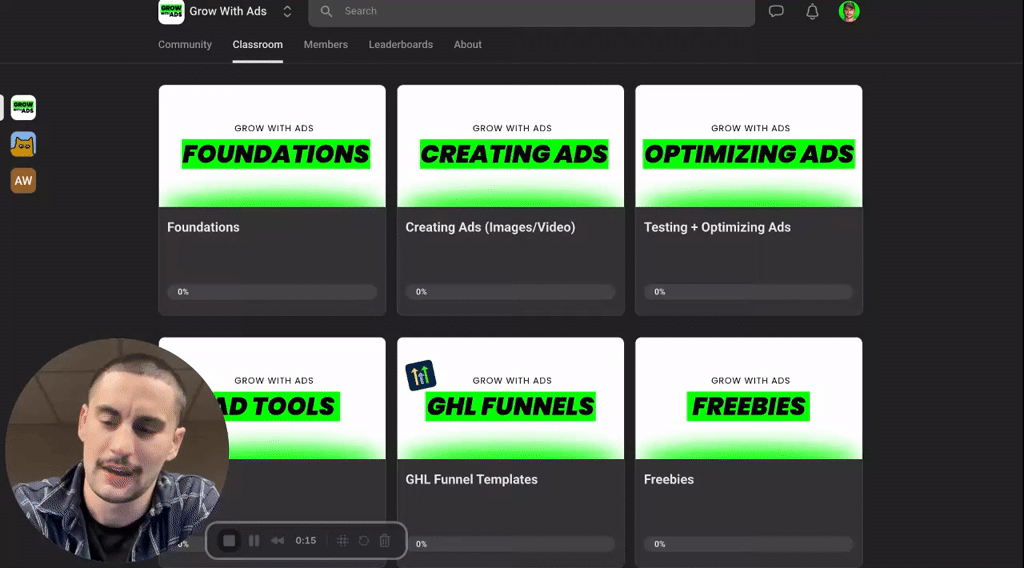Select the Classroom tab
1024x568 pixels.
[257, 44]
